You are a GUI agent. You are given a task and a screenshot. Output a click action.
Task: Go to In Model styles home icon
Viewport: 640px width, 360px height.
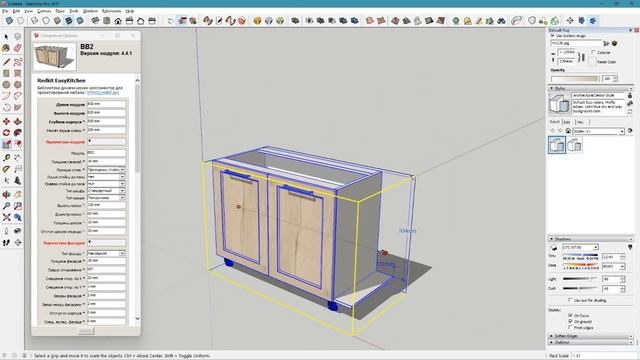click(x=568, y=131)
